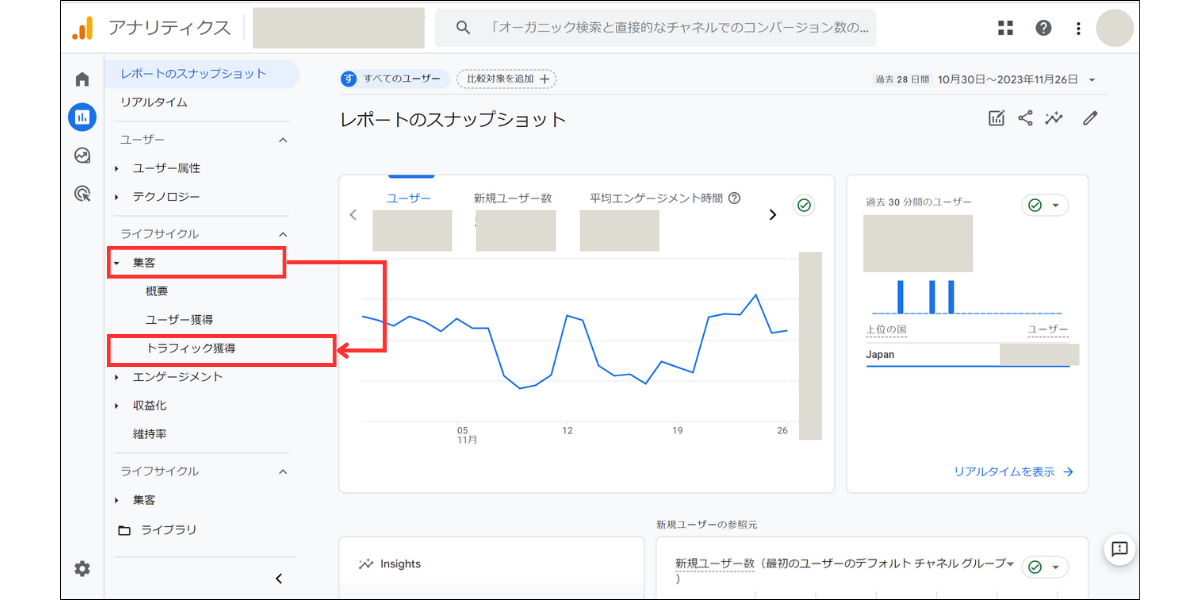The image size is (1200, 600).
Task: Open 概要 under 集客
Action: point(157,291)
